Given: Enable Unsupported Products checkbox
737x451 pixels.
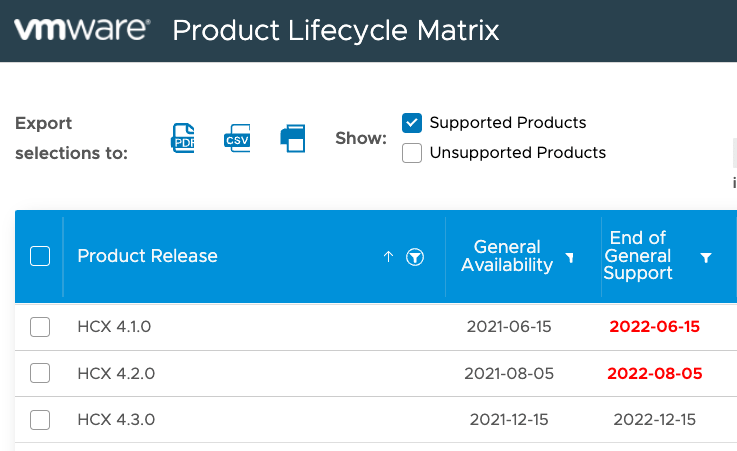Looking at the screenshot, I should 411,153.
